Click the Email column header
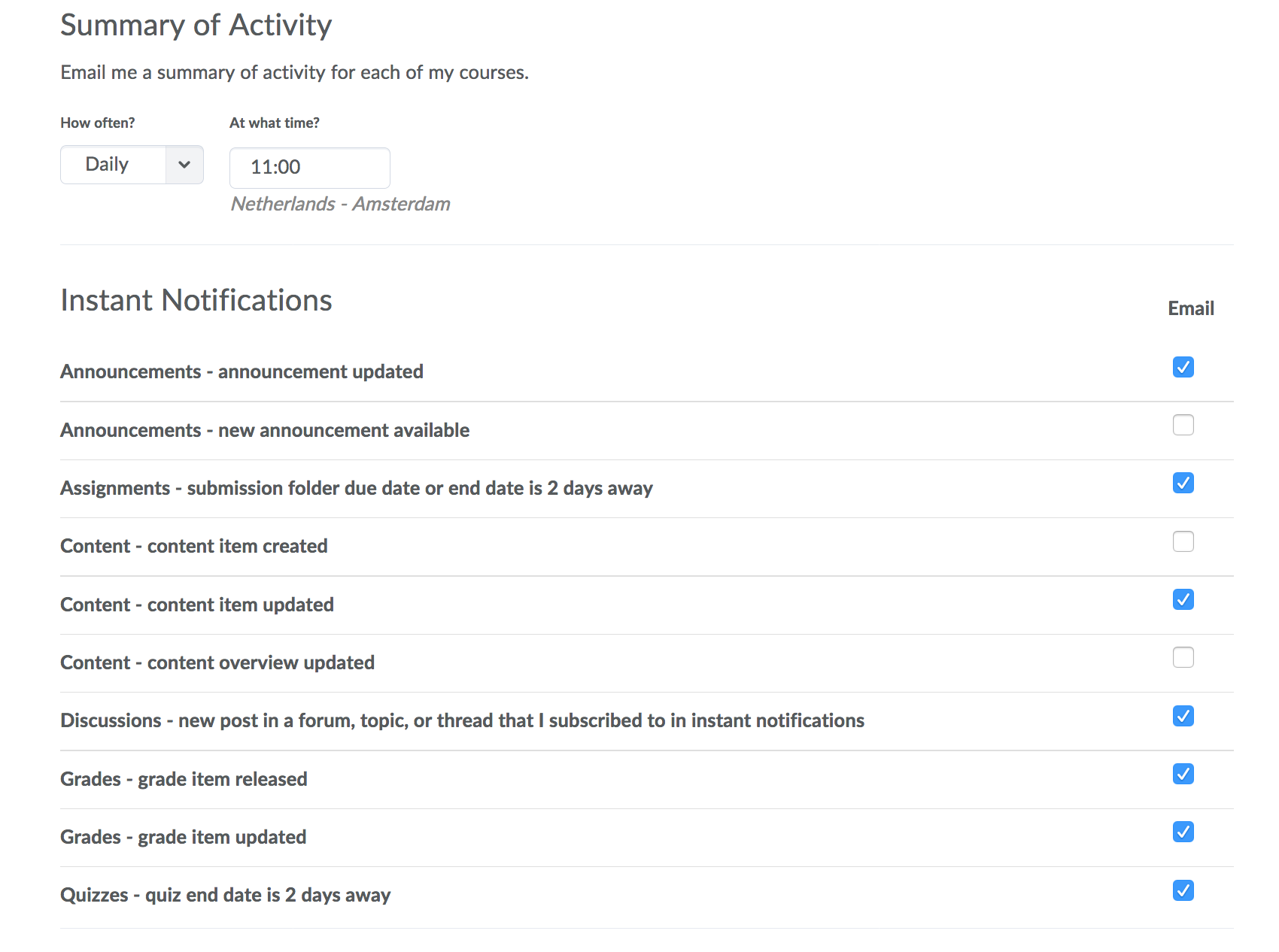This screenshot has height=952, width=1279. (x=1190, y=308)
